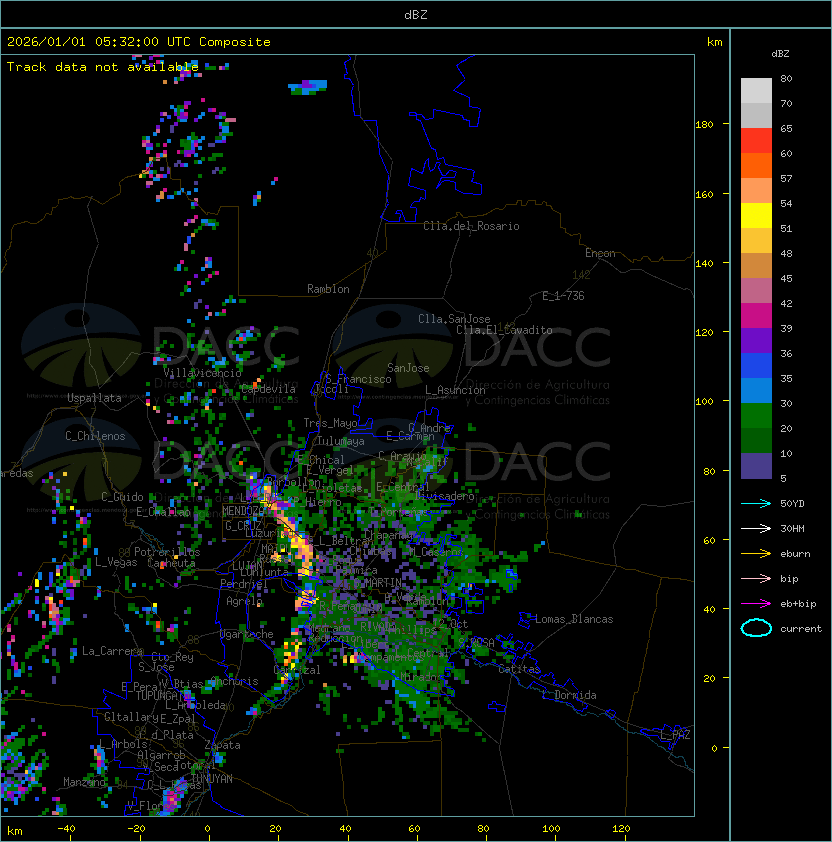Click the '50YD' legend label

[x=792, y=503]
